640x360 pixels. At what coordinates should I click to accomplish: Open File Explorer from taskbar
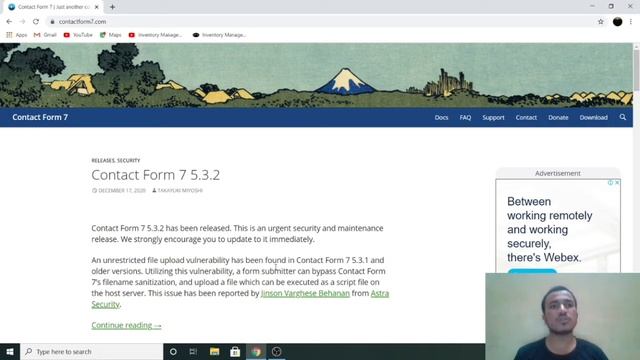click(x=214, y=351)
